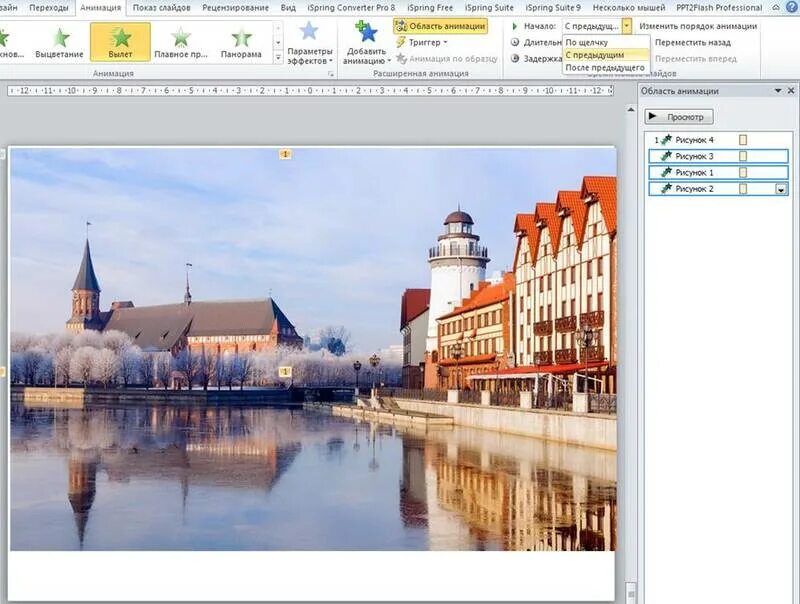Open the Триггер dropdown
The width and height of the screenshot is (800, 604).
pos(422,42)
